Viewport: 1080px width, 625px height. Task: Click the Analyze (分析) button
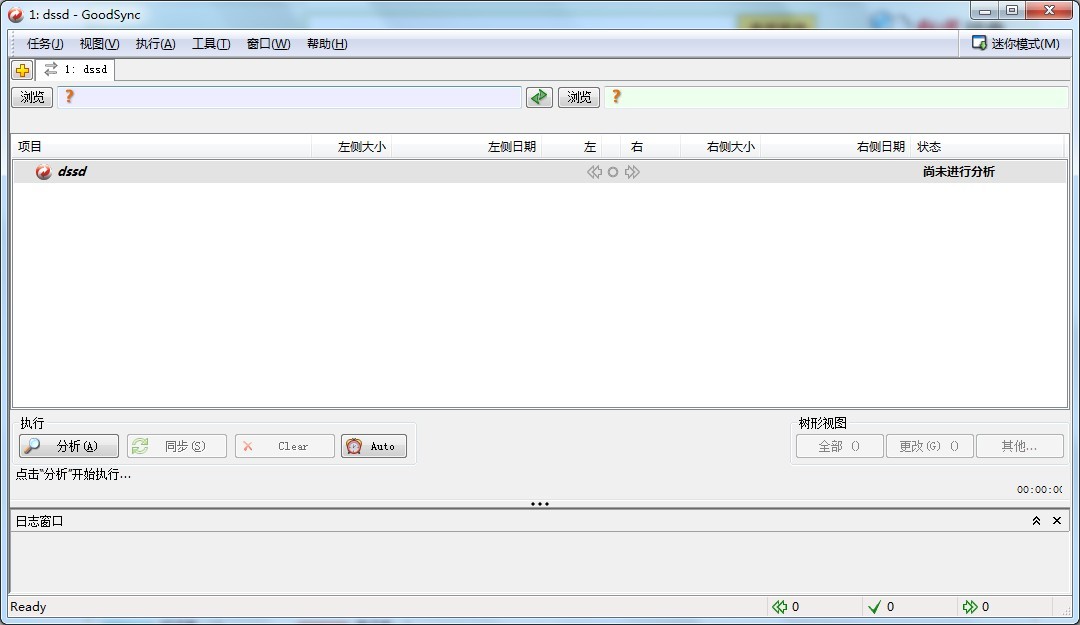click(x=69, y=446)
